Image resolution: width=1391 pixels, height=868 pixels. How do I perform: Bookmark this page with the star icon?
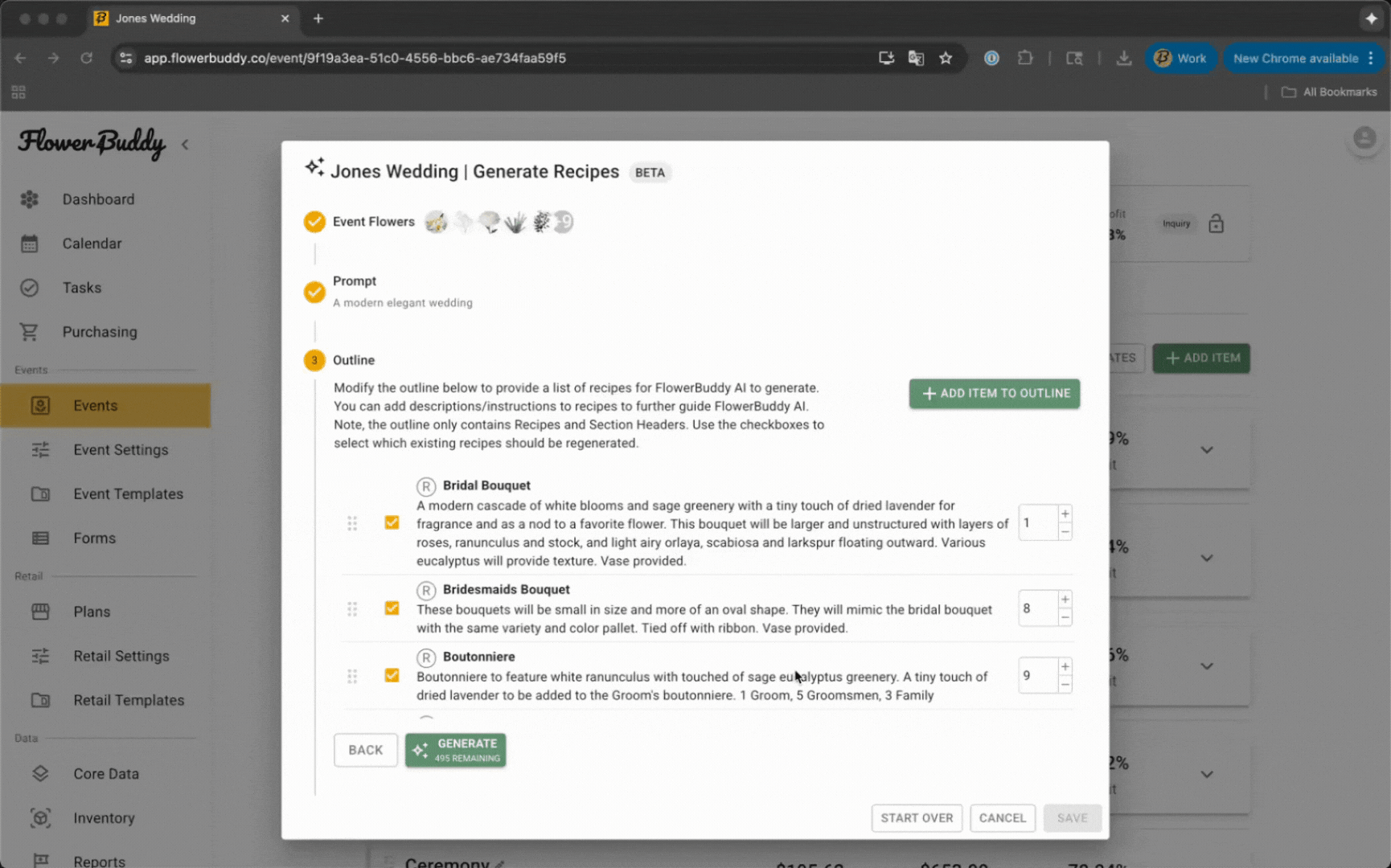[x=946, y=58]
